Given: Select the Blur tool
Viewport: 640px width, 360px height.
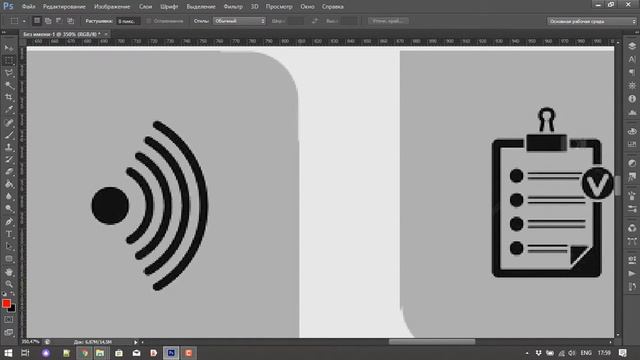Looking at the screenshot, I should pos(9,196).
